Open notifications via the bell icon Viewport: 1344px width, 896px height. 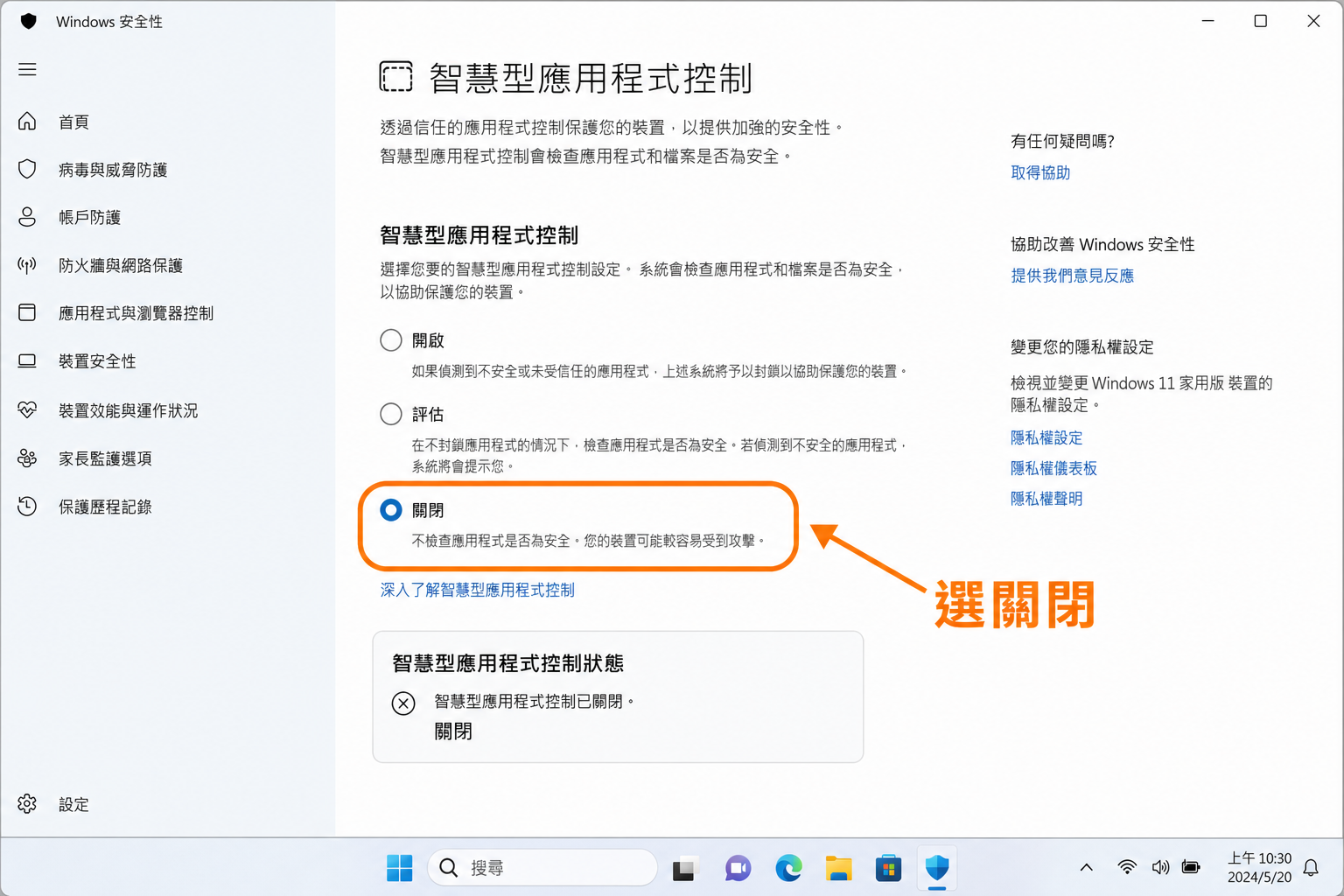(x=1311, y=867)
